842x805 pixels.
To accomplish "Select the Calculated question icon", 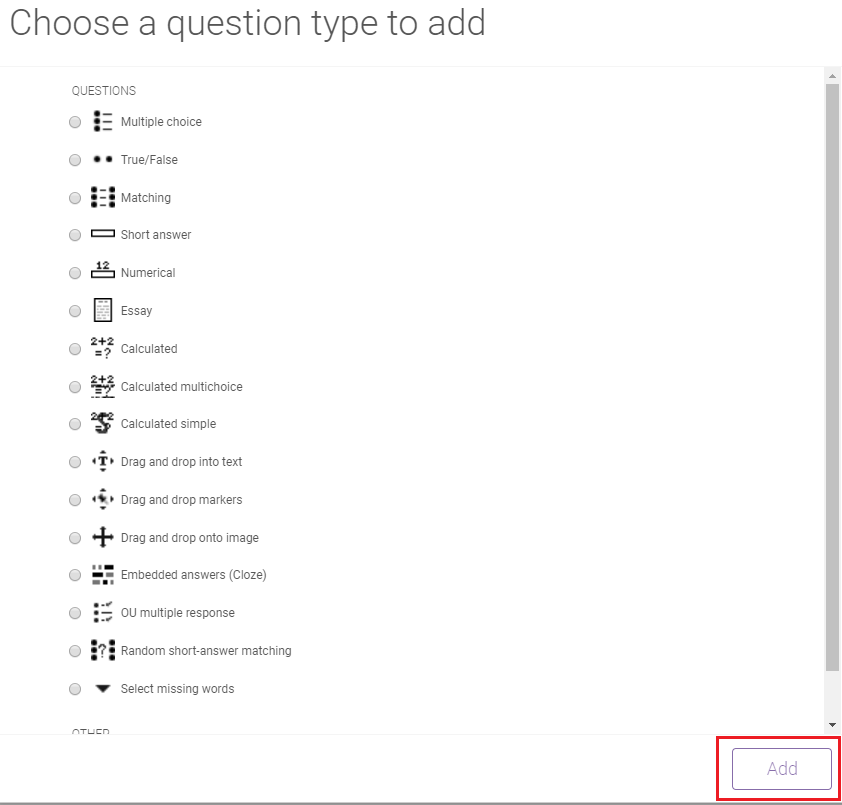I will click(x=102, y=348).
